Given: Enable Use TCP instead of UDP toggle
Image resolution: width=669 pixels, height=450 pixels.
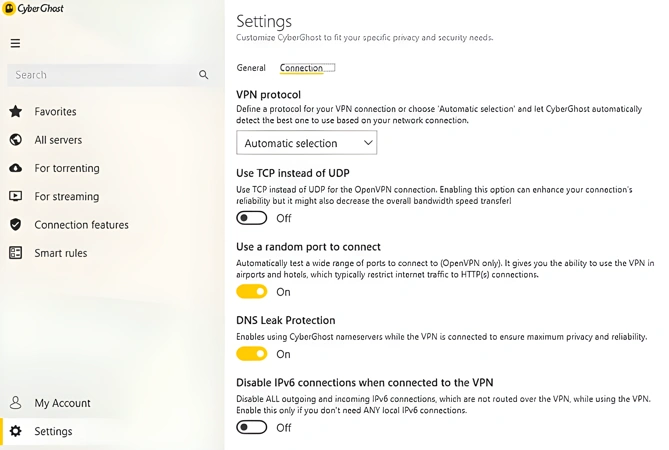Looking at the screenshot, I should (252, 218).
